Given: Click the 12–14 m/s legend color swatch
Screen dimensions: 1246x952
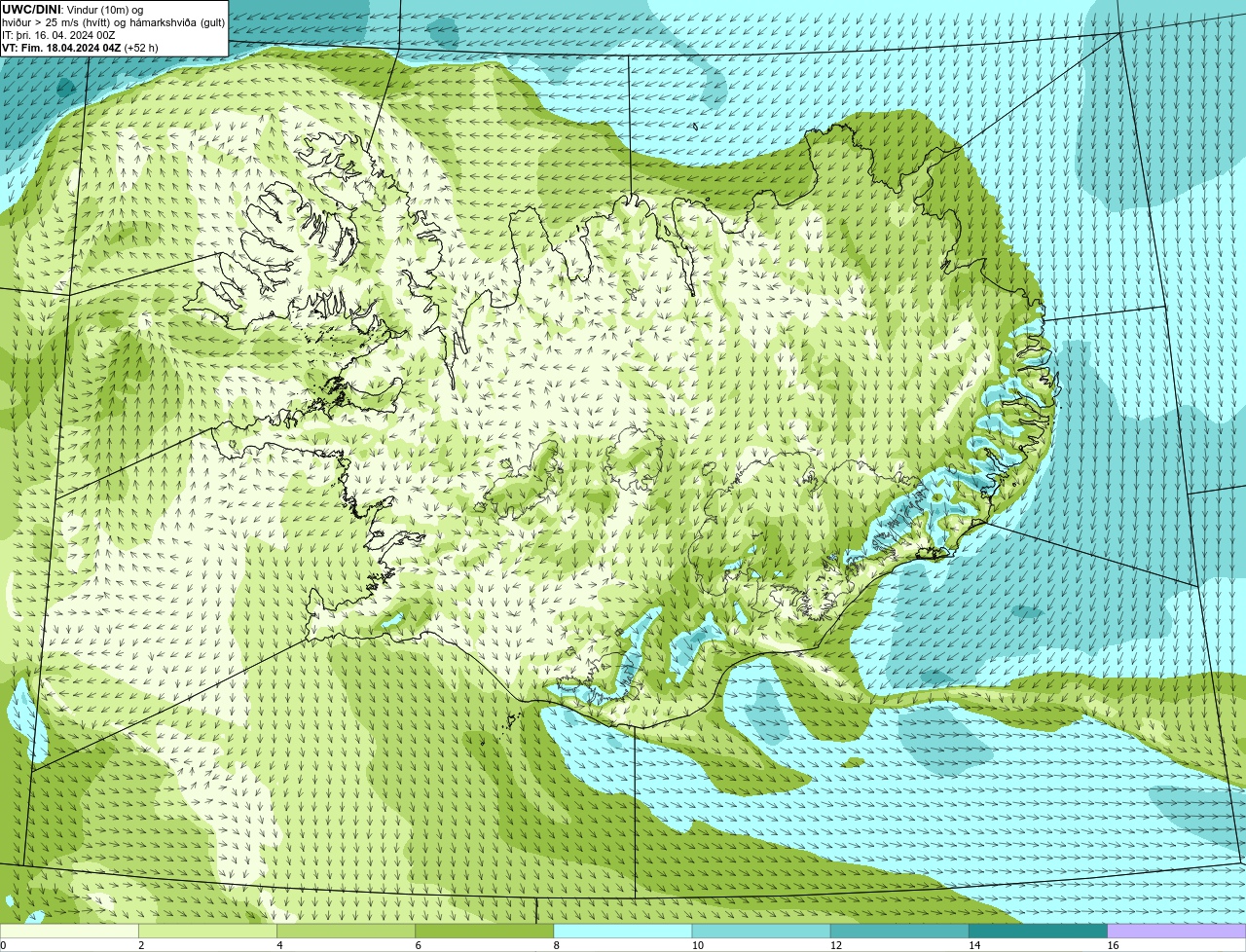Looking at the screenshot, I should tap(899, 931).
